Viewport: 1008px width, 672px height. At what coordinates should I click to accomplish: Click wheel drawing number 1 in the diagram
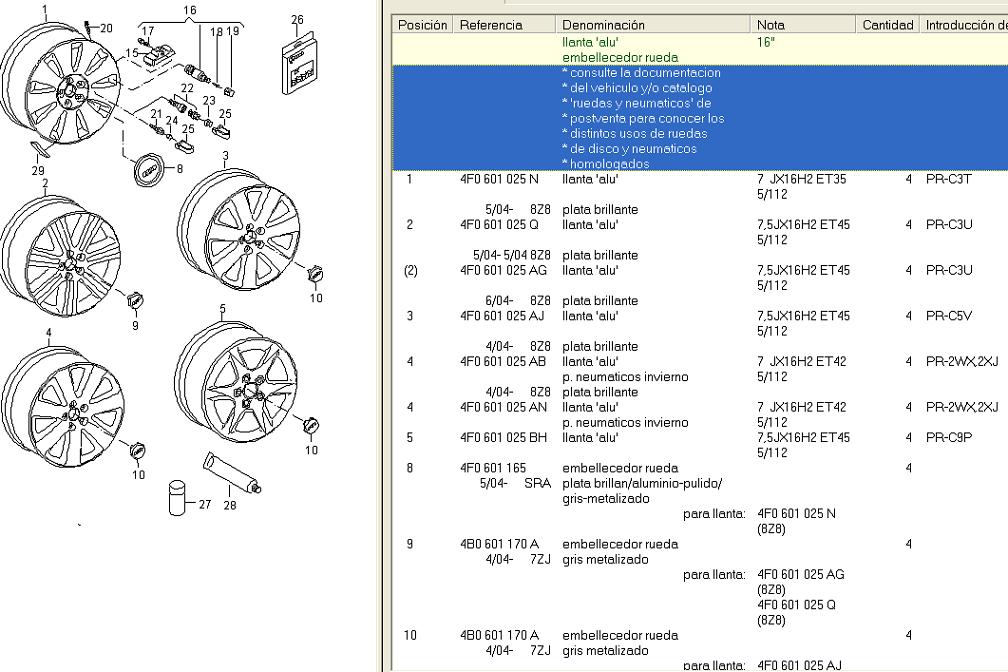coord(61,84)
